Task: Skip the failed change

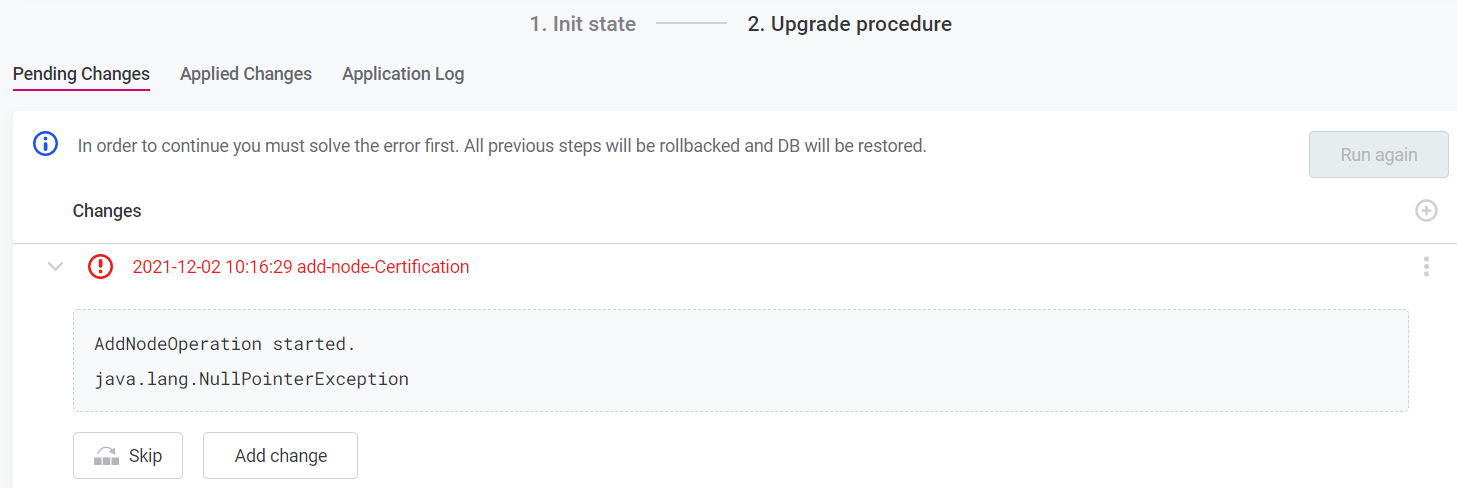Action: point(128,456)
